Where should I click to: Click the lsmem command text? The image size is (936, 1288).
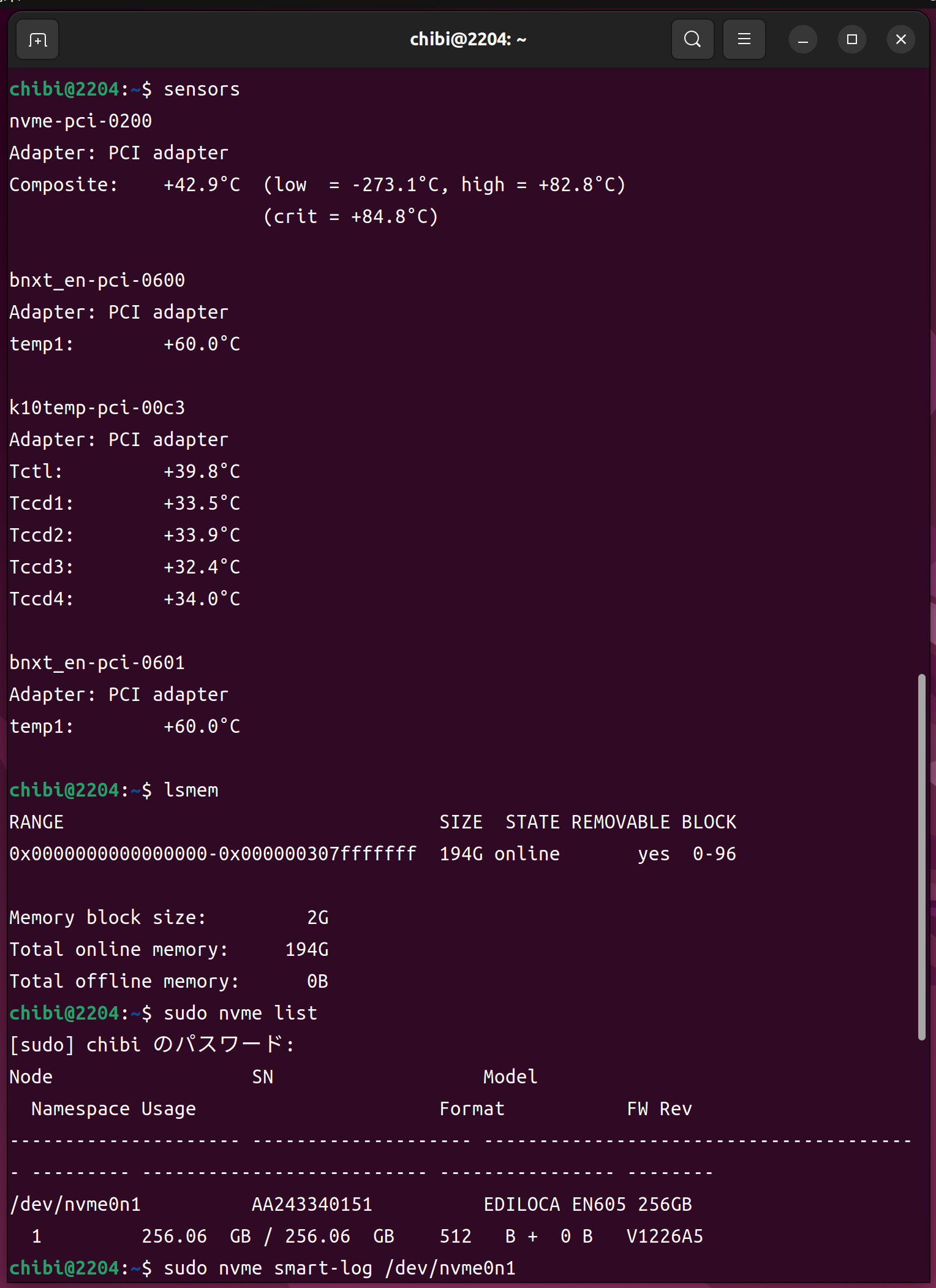tap(191, 790)
